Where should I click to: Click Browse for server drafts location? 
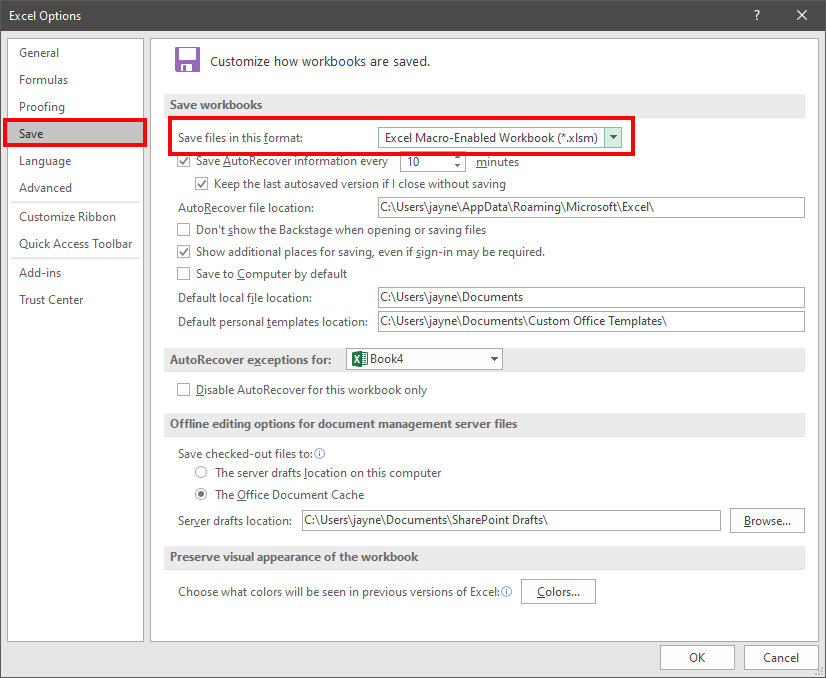click(767, 520)
